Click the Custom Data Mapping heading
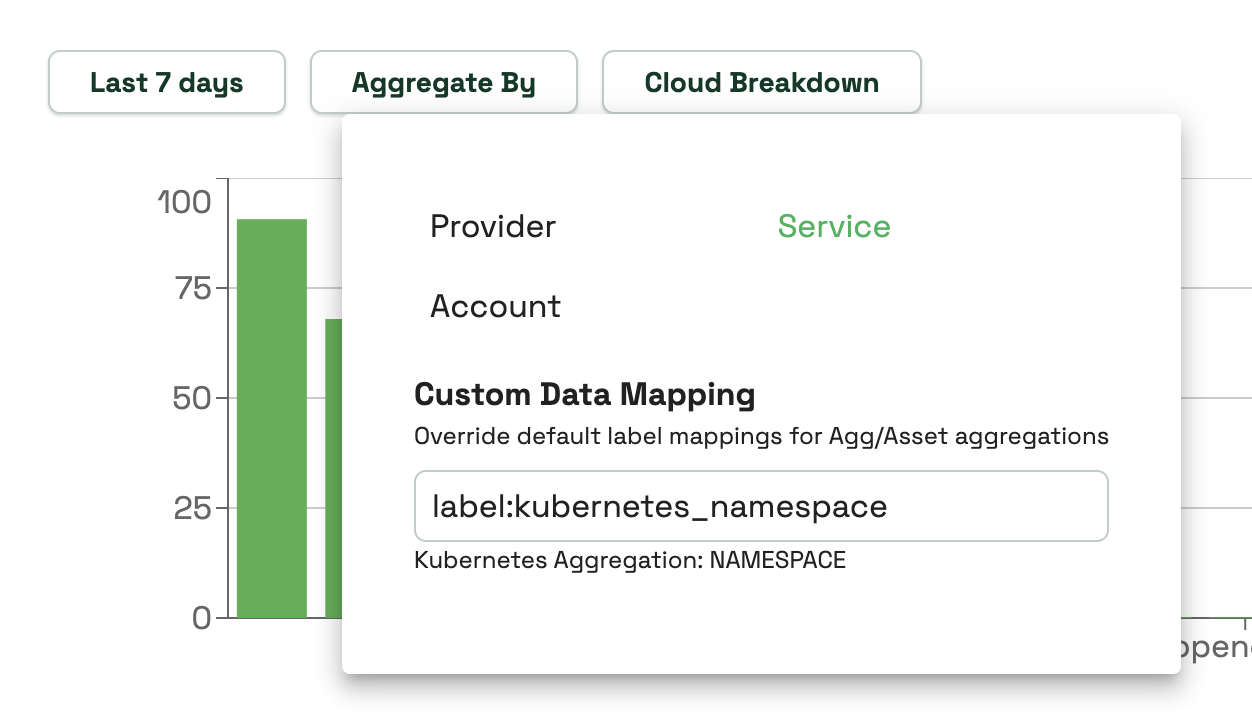 click(x=585, y=394)
